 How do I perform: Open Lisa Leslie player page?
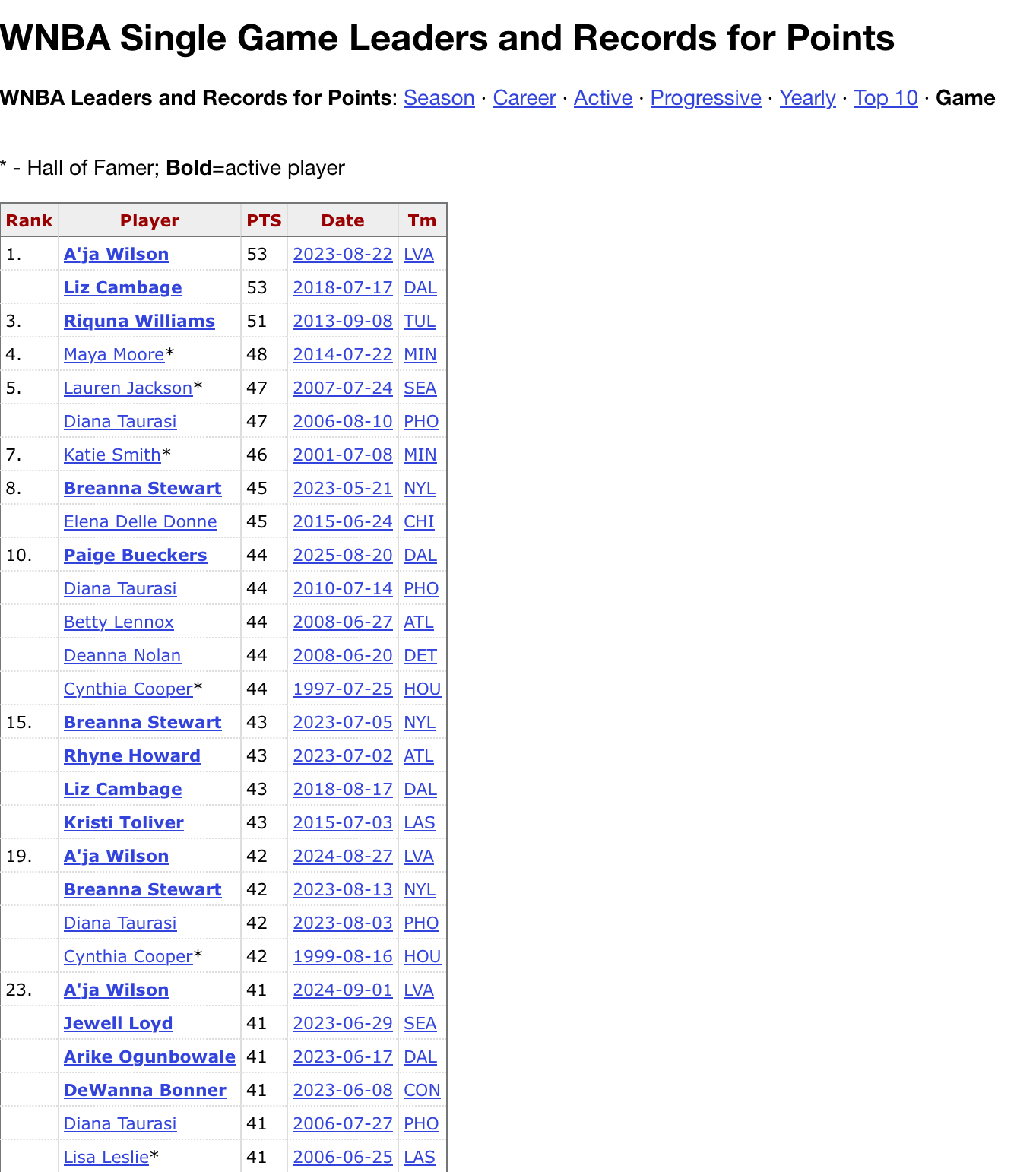(x=106, y=1157)
